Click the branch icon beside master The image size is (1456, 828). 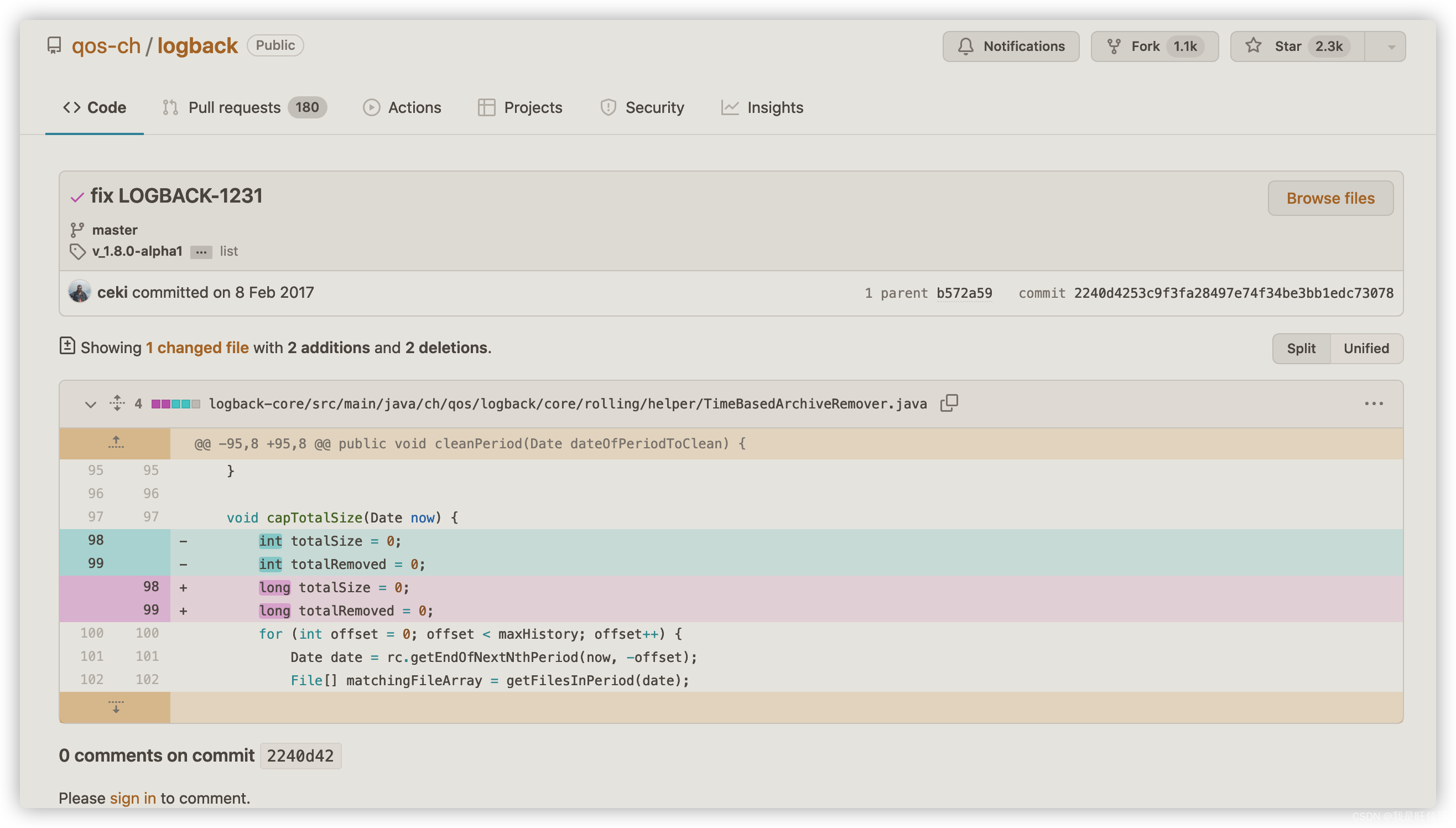pos(77,230)
